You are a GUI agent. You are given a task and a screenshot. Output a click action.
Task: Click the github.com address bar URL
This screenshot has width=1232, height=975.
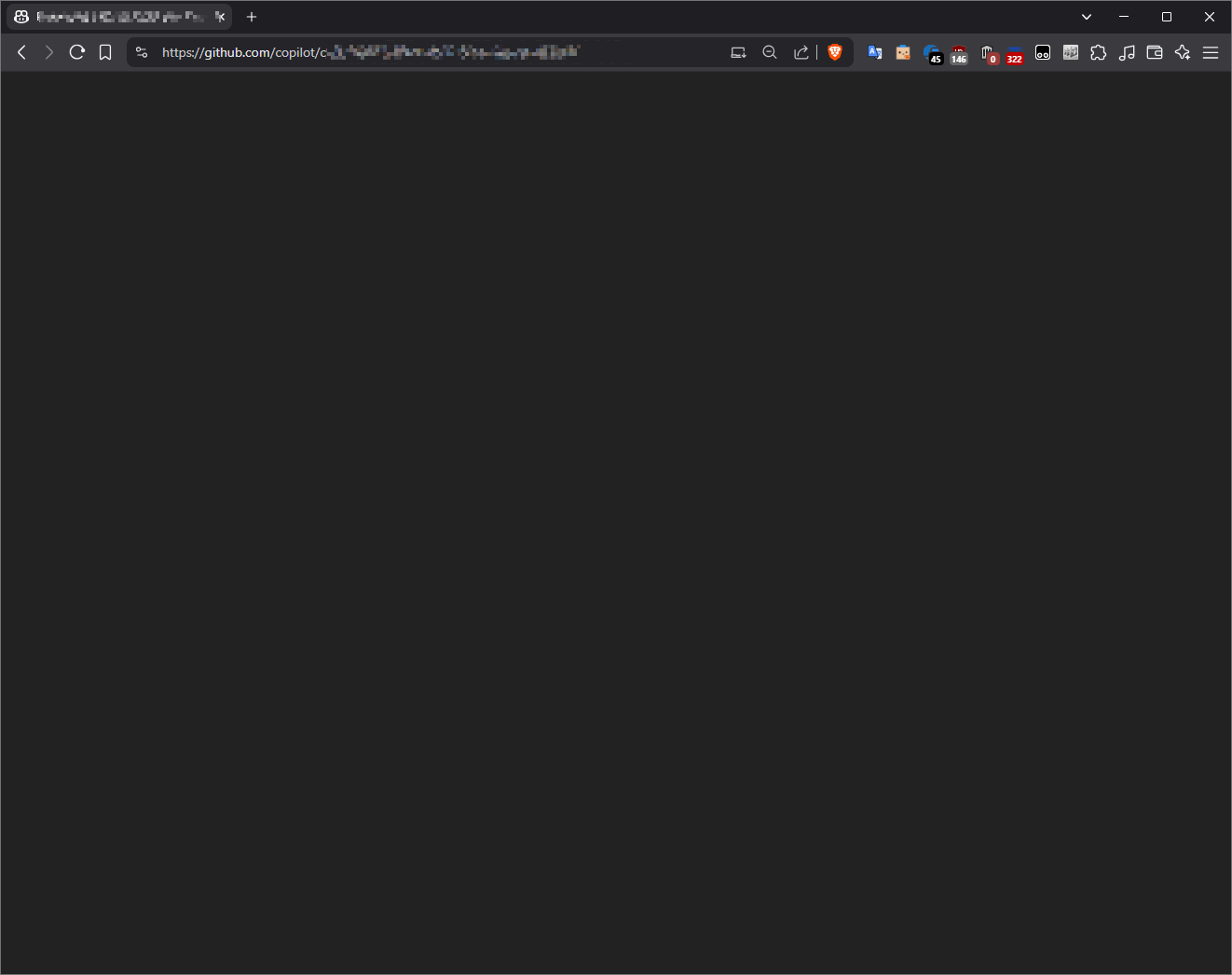tap(370, 52)
